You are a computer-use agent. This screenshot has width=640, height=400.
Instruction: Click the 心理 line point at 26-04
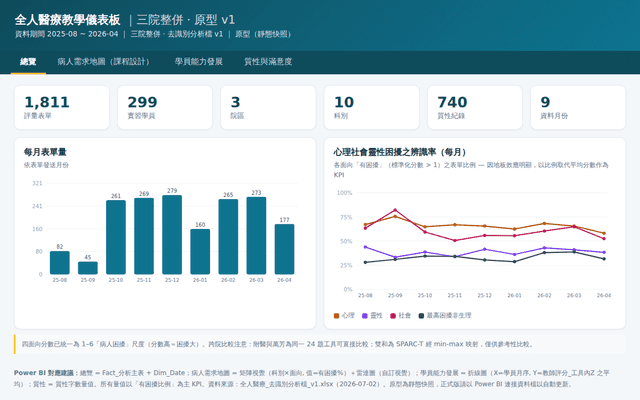(x=604, y=233)
